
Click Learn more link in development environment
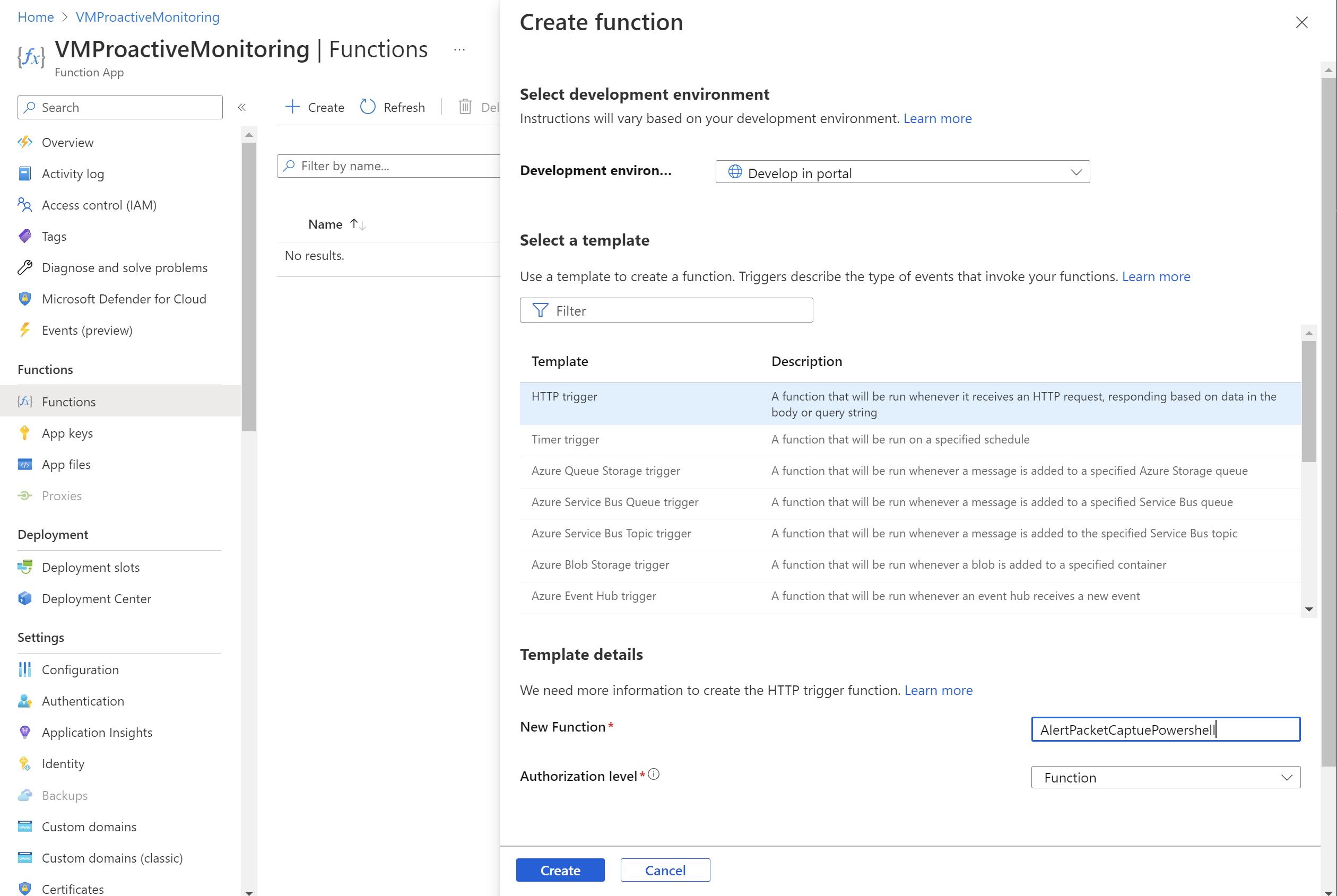coord(937,118)
